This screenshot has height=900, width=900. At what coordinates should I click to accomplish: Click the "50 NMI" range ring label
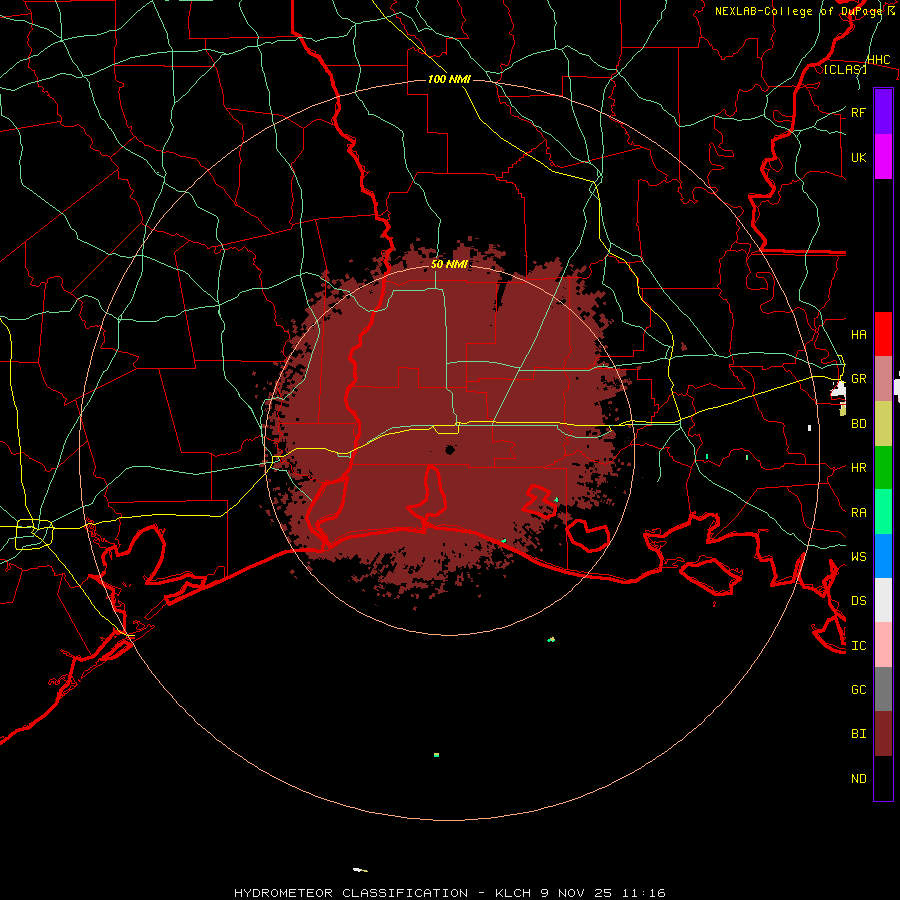coord(449,264)
